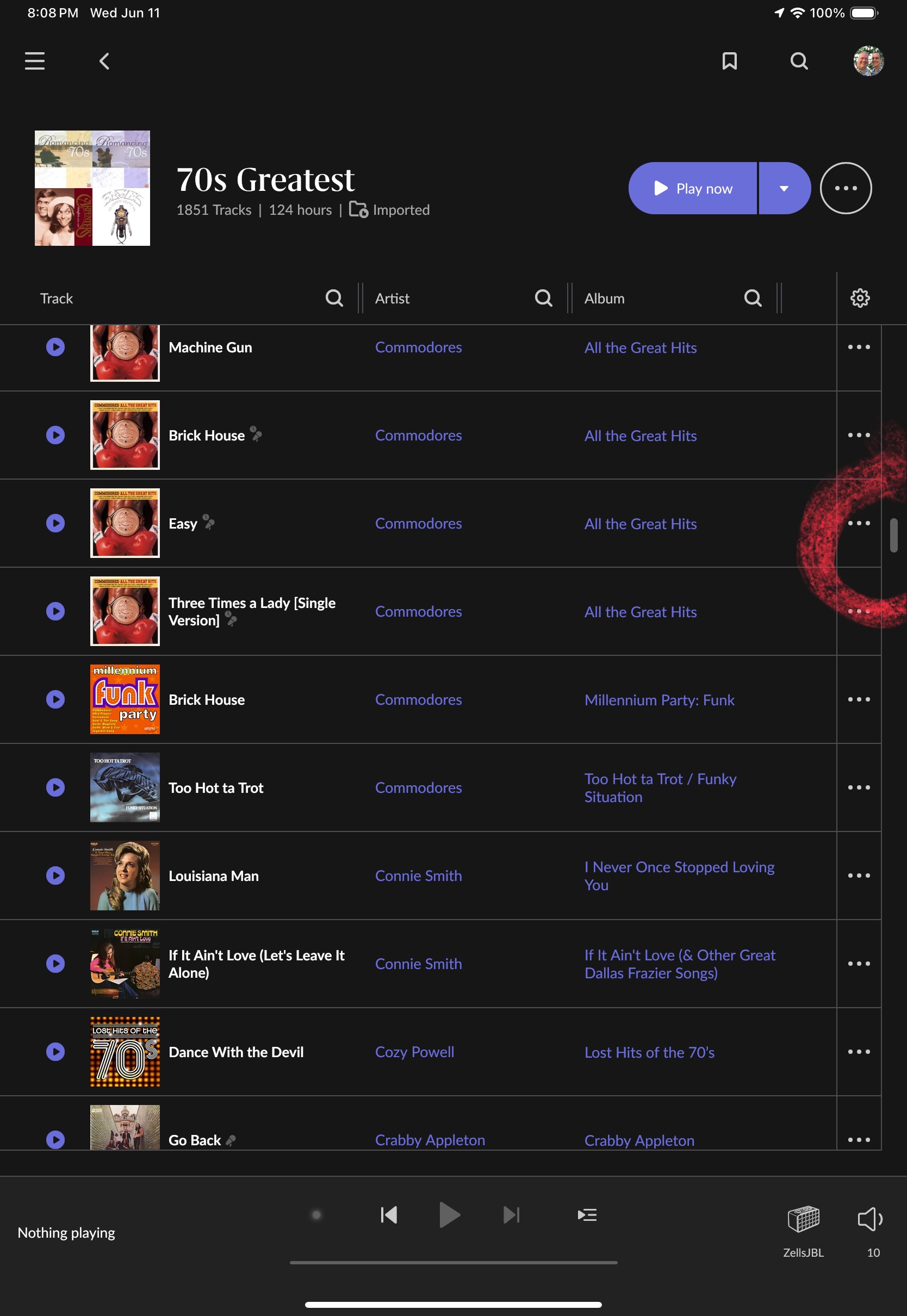Viewport: 907px width, 1316px height.
Task: Play Dance With the Devil track
Action: click(55, 1051)
